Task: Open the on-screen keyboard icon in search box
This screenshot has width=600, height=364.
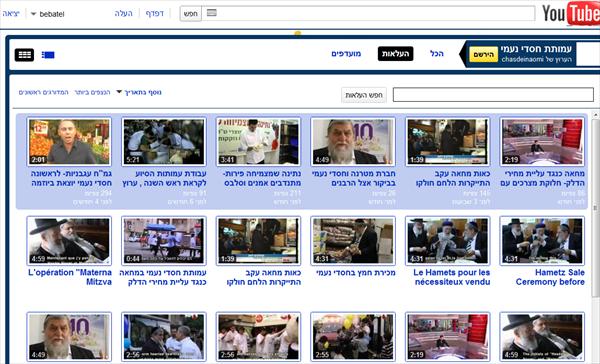Action: coord(212,13)
